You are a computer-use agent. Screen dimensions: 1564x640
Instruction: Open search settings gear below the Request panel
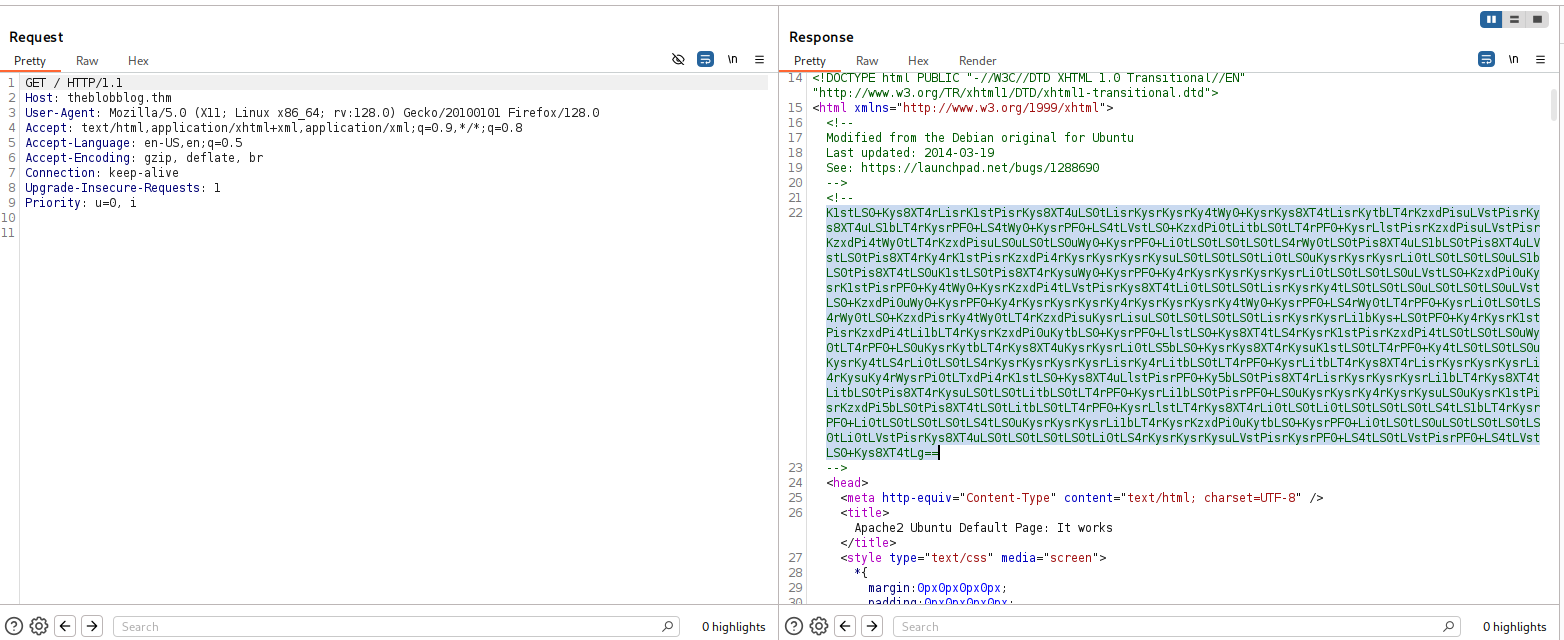pos(39,626)
